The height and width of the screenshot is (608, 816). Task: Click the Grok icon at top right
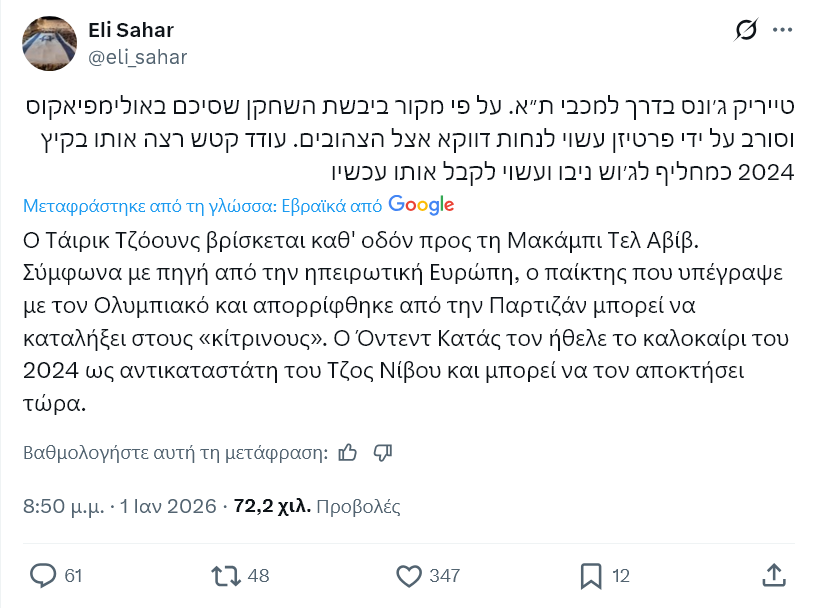pos(745,31)
